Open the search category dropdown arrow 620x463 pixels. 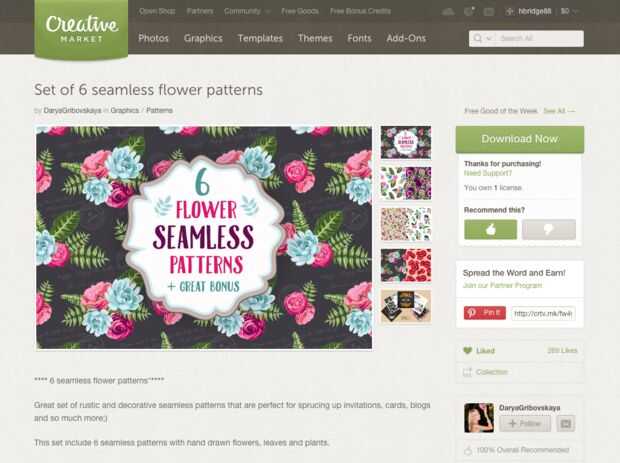(489, 39)
